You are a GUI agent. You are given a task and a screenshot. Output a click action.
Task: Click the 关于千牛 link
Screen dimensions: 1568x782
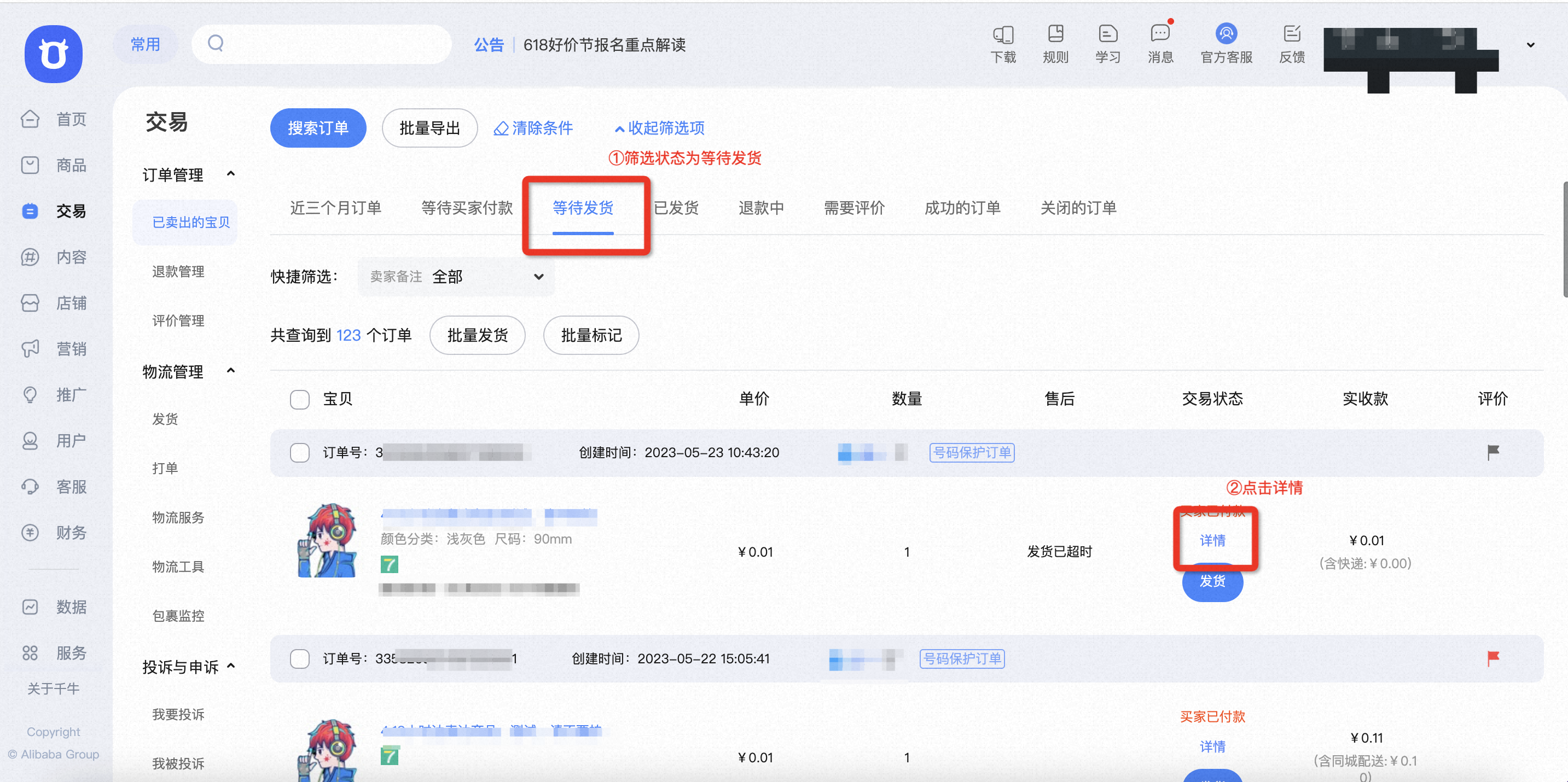[54, 688]
